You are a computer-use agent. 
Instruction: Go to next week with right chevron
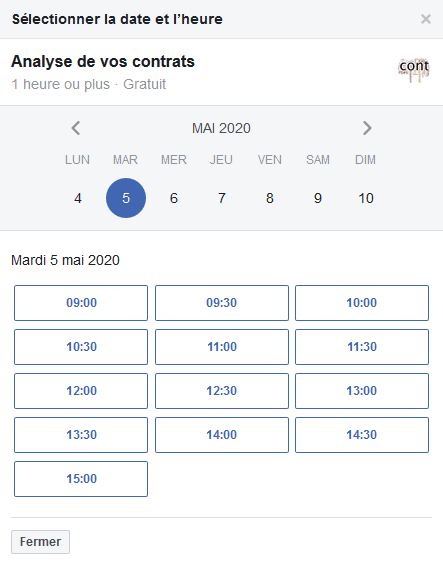(x=367, y=128)
